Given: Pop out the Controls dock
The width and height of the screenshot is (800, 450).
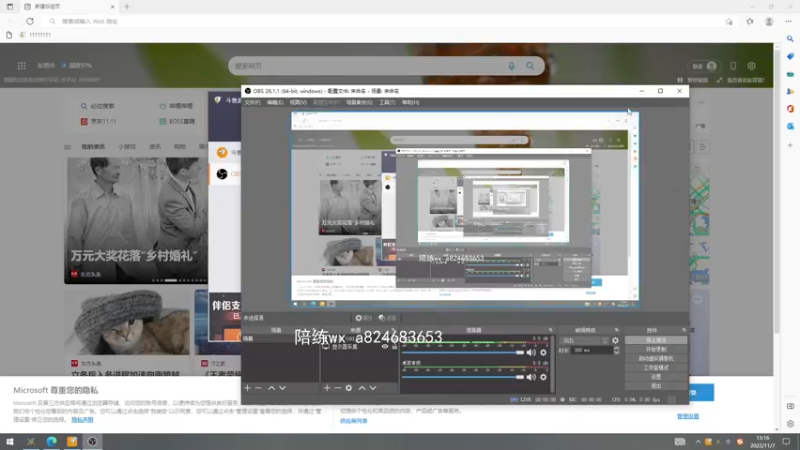Looking at the screenshot, I should (x=684, y=330).
